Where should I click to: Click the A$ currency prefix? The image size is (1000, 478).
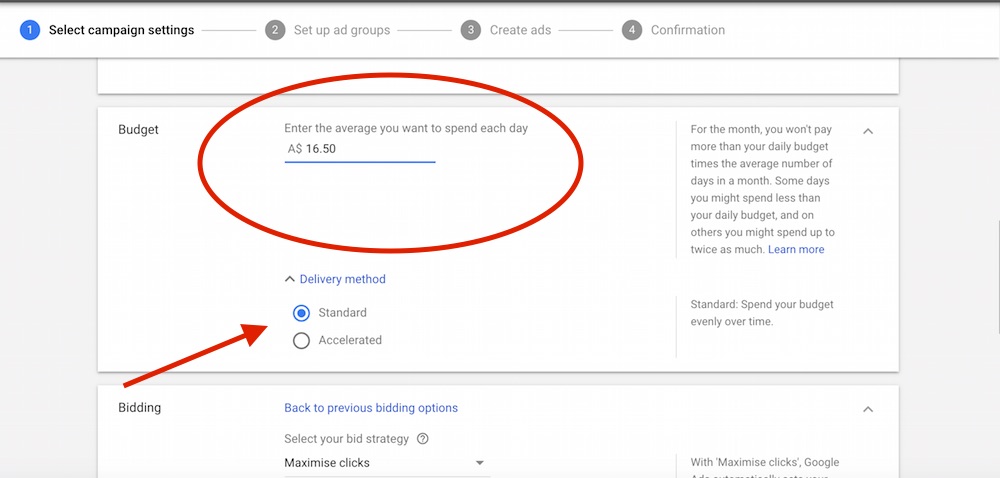295,149
